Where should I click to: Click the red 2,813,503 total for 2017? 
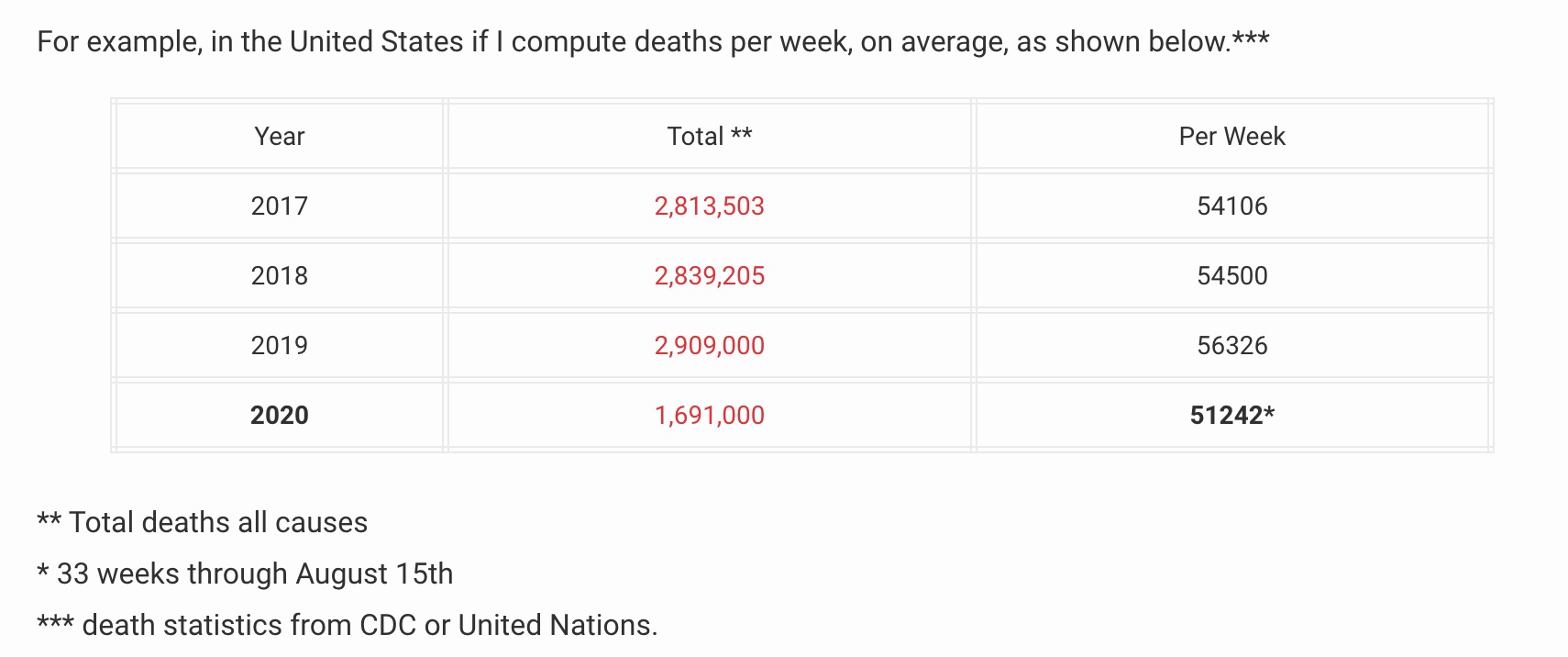click(709, 206)
